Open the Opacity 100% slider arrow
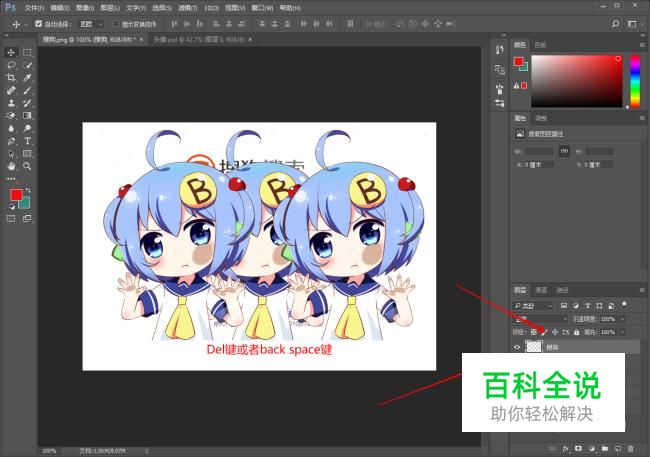Image resolution: width=650 pixels, height=457 pixels. pos(623,319)
